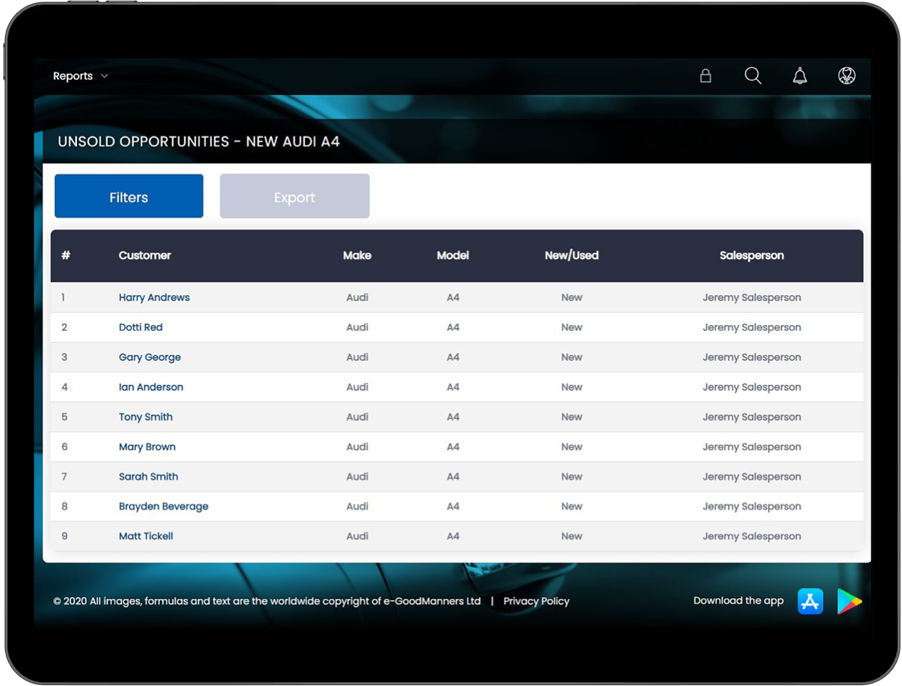This screenshot has width=902, height=686.
Task: Open Brayden Beverage customer entry
Action: coord(164,506)
